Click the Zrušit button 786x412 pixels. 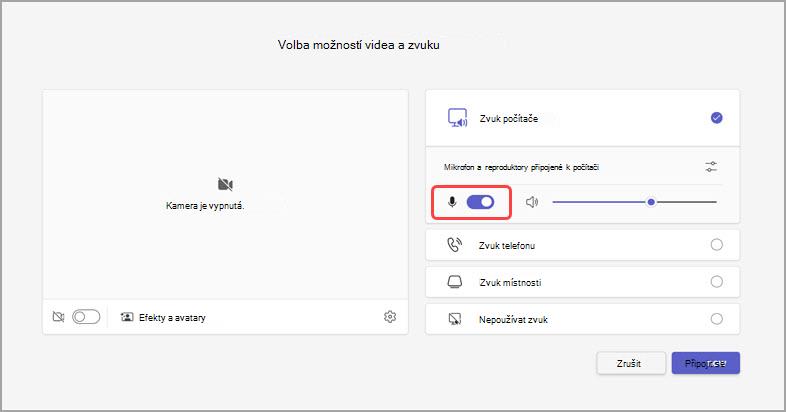[631, 363]
